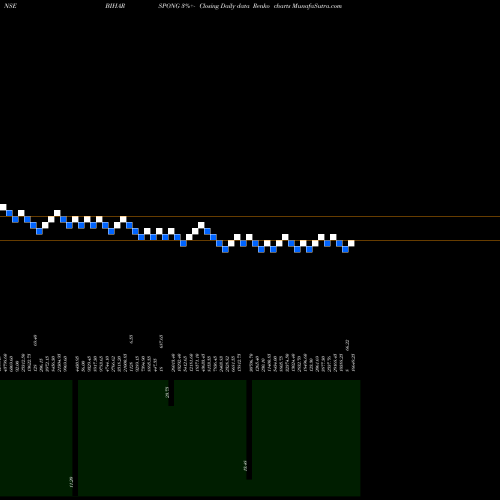This screenshot has height=500, width=500.
Task: Click the last white Renko brick
Action: click(x=351, y=243)
